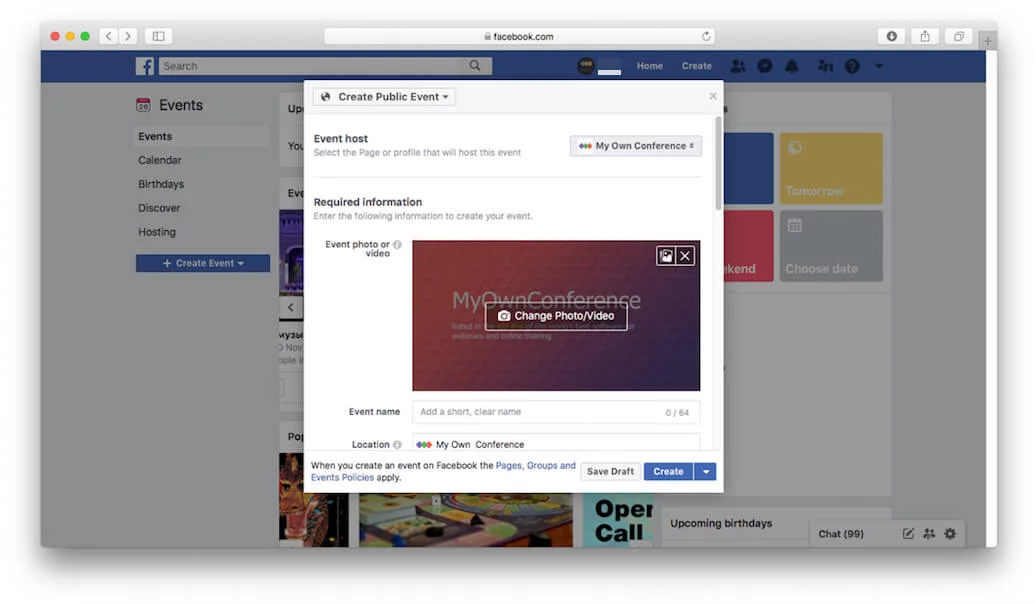Open the Notifications bell icon
The image size is (1035, 604).
[791, 66]
